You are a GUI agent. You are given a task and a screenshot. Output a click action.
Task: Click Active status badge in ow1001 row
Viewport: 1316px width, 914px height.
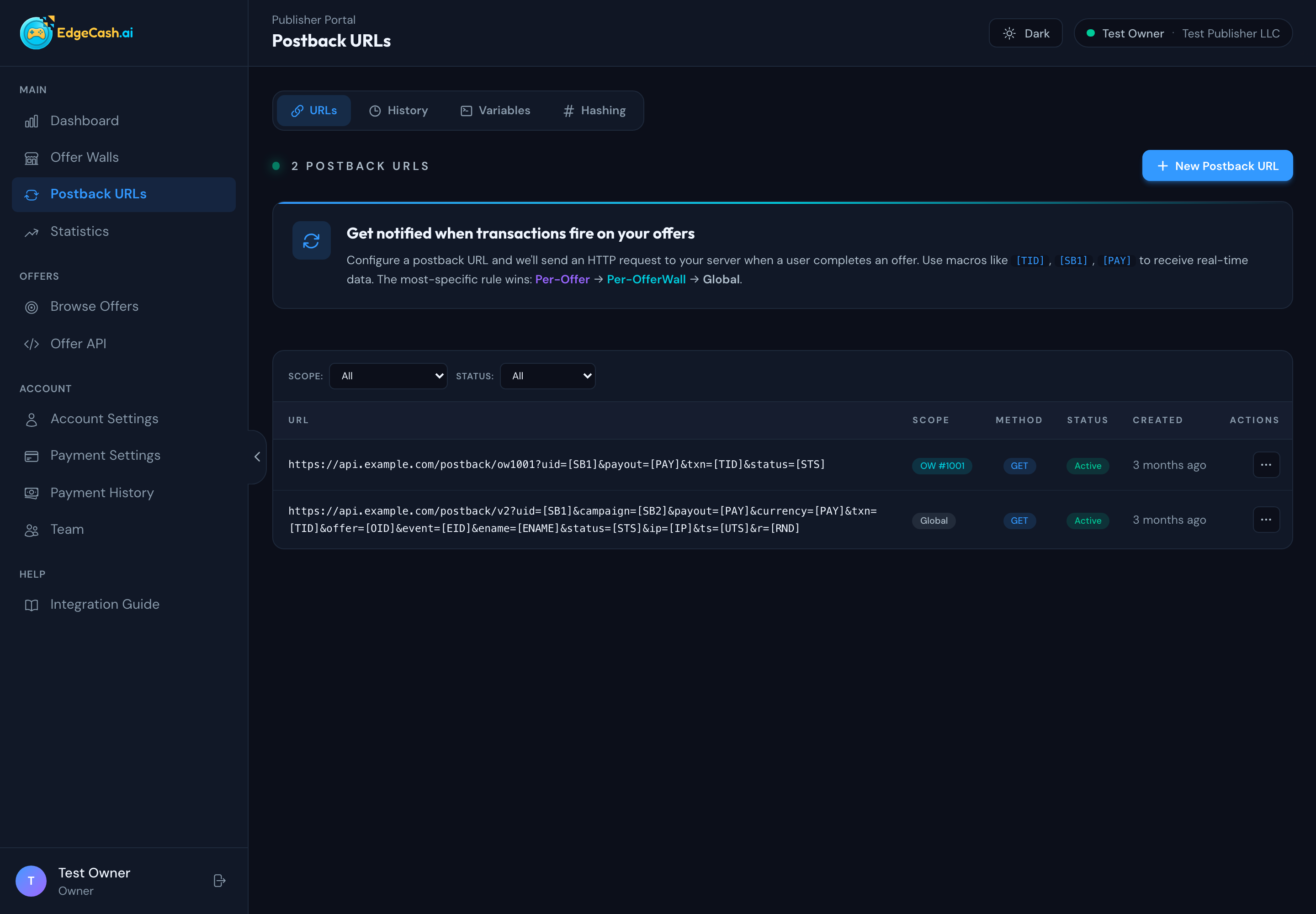(x=1088, y=466)
